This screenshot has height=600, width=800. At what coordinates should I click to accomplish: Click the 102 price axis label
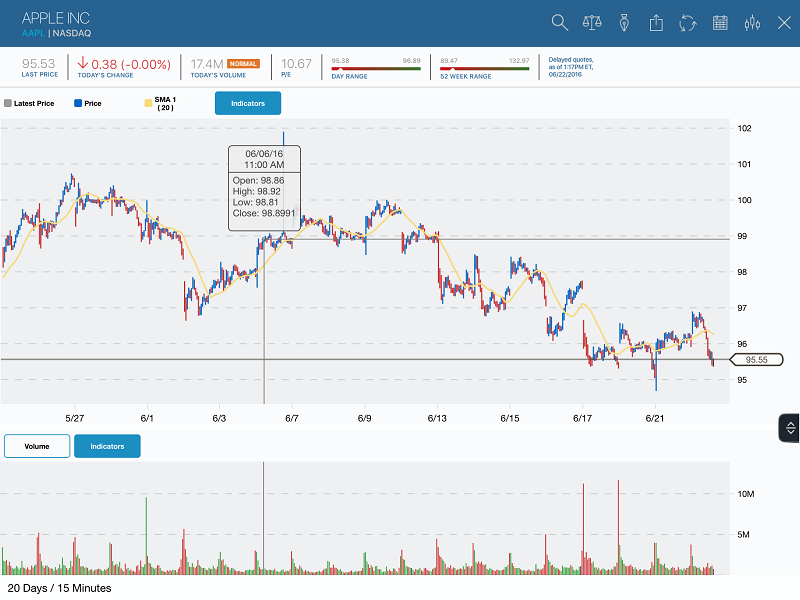(x=744, y=128)
